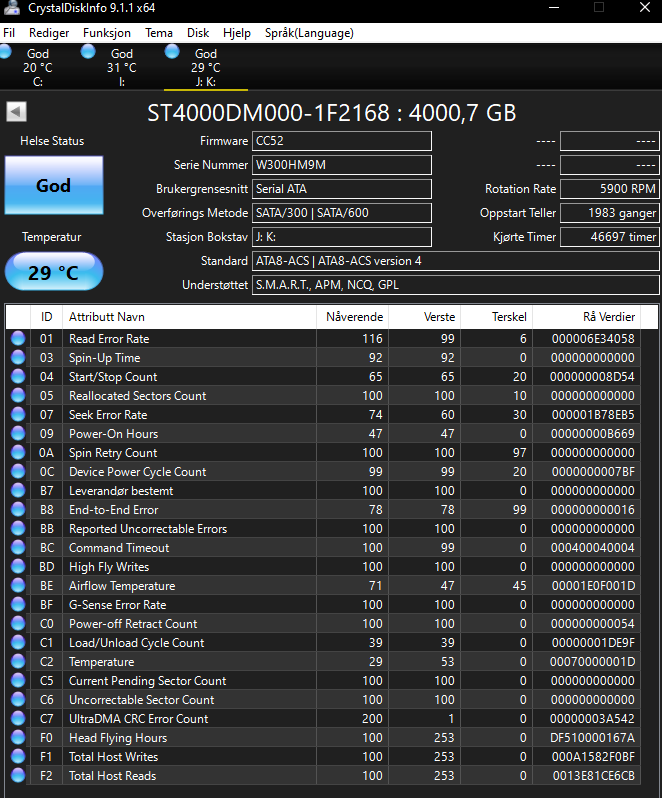Select the Total Host Reads attribute name
Screen dimensions: 662x798
112,776
